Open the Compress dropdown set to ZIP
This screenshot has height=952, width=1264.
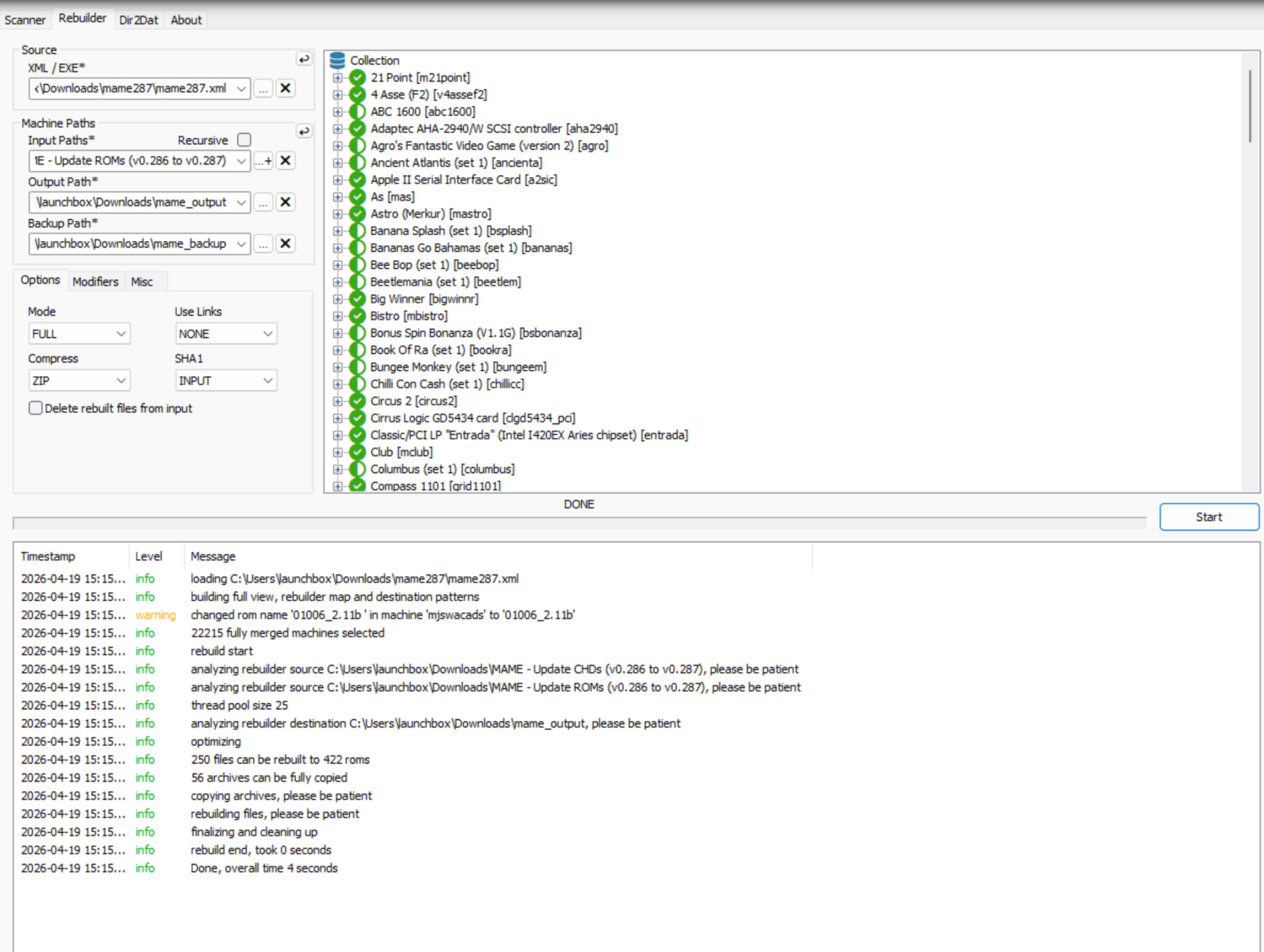pyautogui.click(x=79, y=380)
